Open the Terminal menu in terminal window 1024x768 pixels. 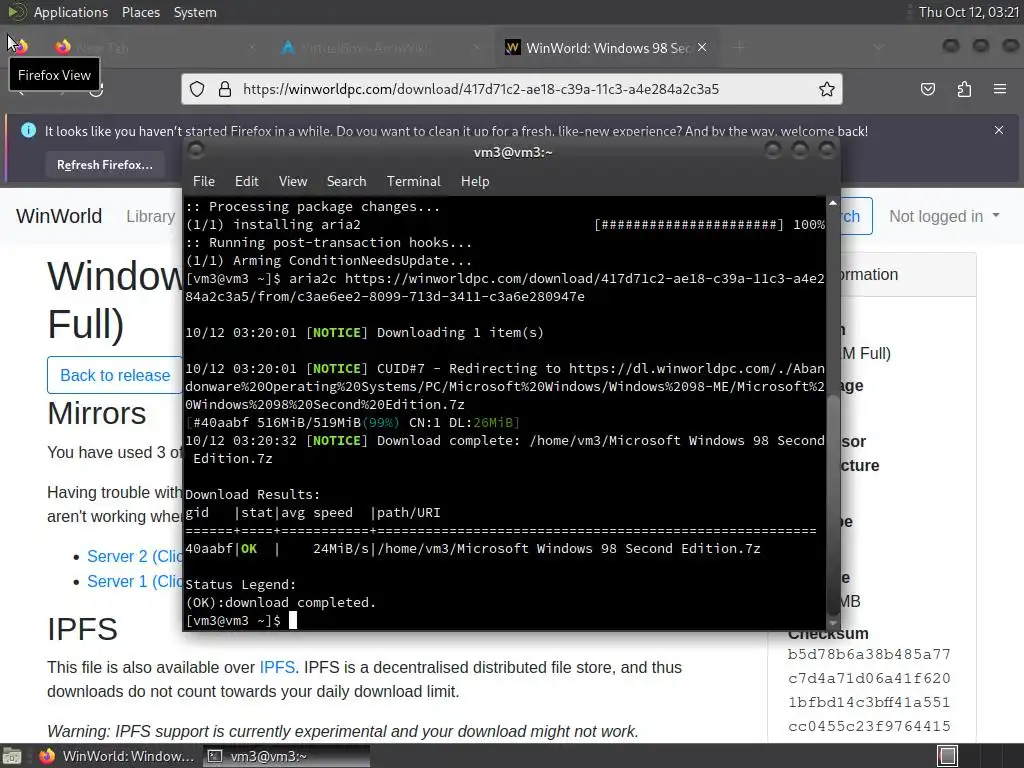413,181
